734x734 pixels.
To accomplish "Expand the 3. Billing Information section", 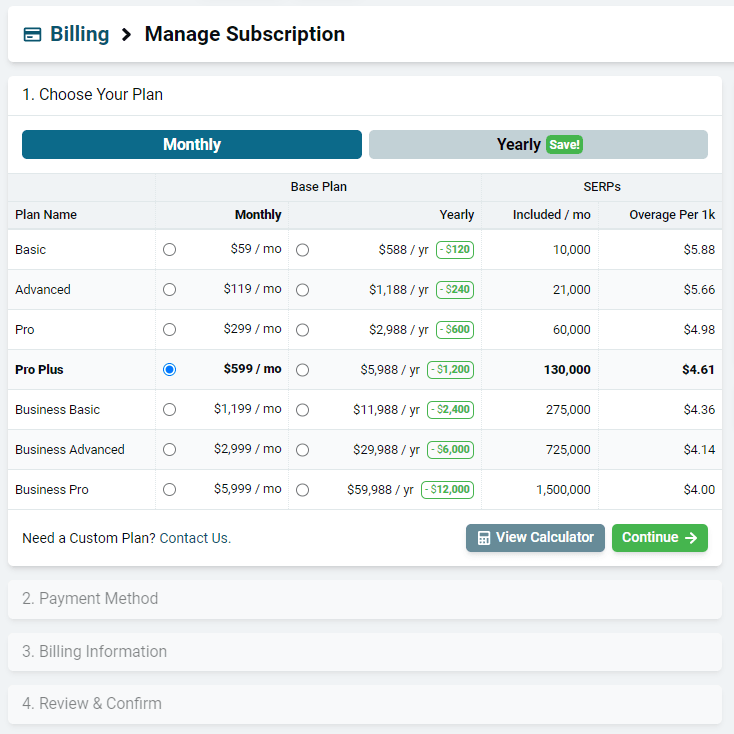I will (365, 652).
